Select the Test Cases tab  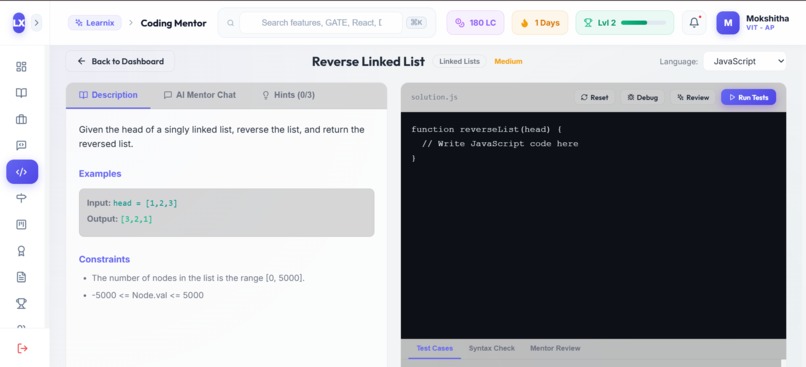click(x=434, y=348)
